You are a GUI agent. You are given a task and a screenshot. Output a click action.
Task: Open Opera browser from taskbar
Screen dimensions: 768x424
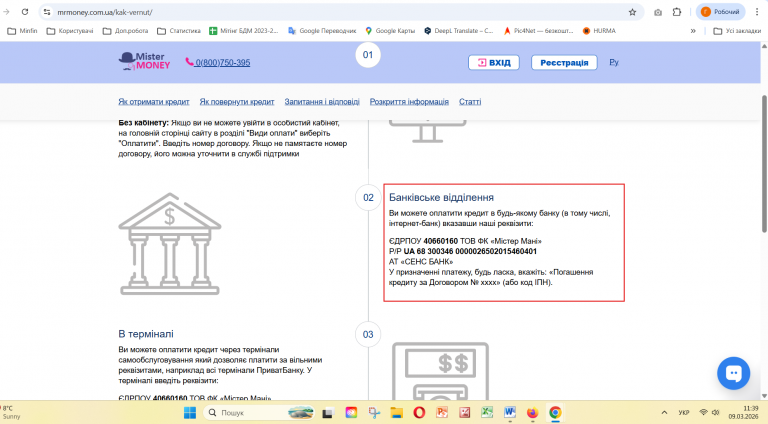pos(419,413)
